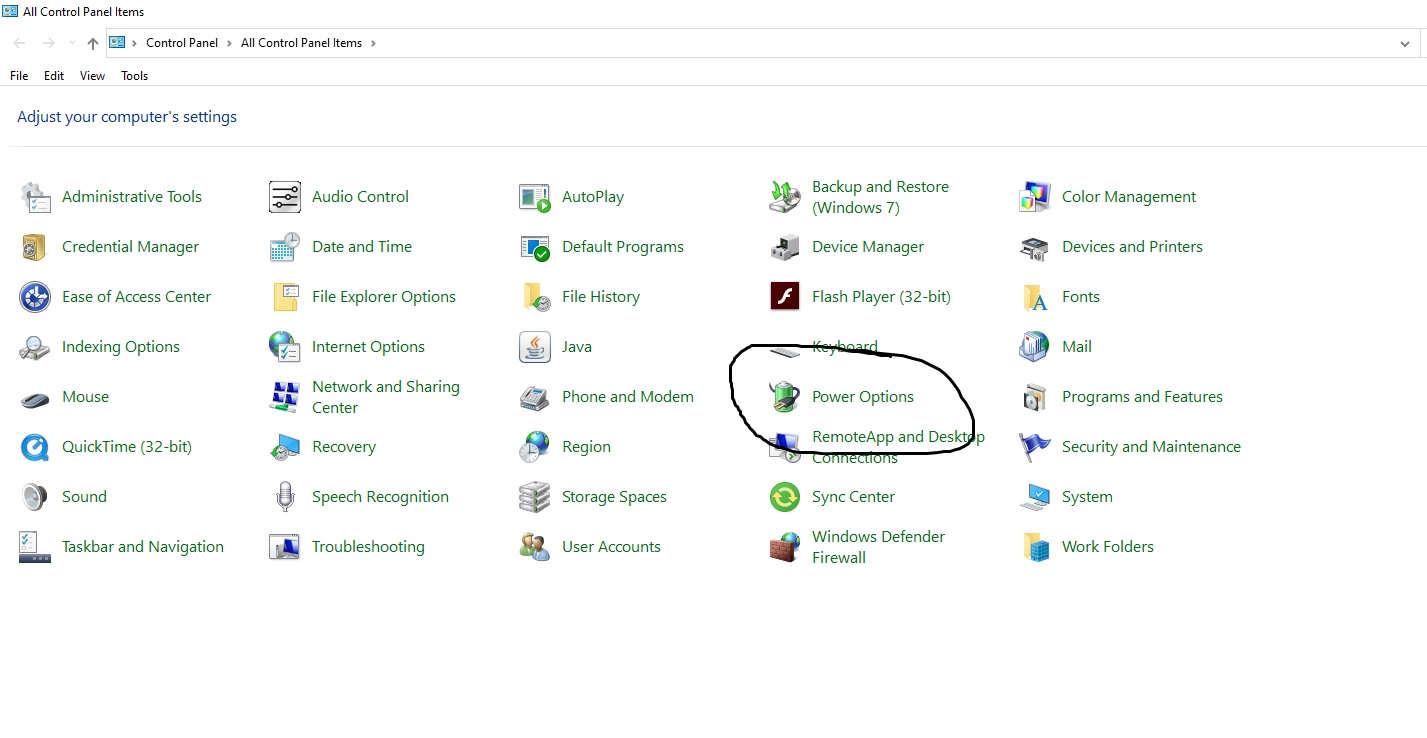Open the Java control panel
This screenshot has width=1427, height=738.
[577, 346]
